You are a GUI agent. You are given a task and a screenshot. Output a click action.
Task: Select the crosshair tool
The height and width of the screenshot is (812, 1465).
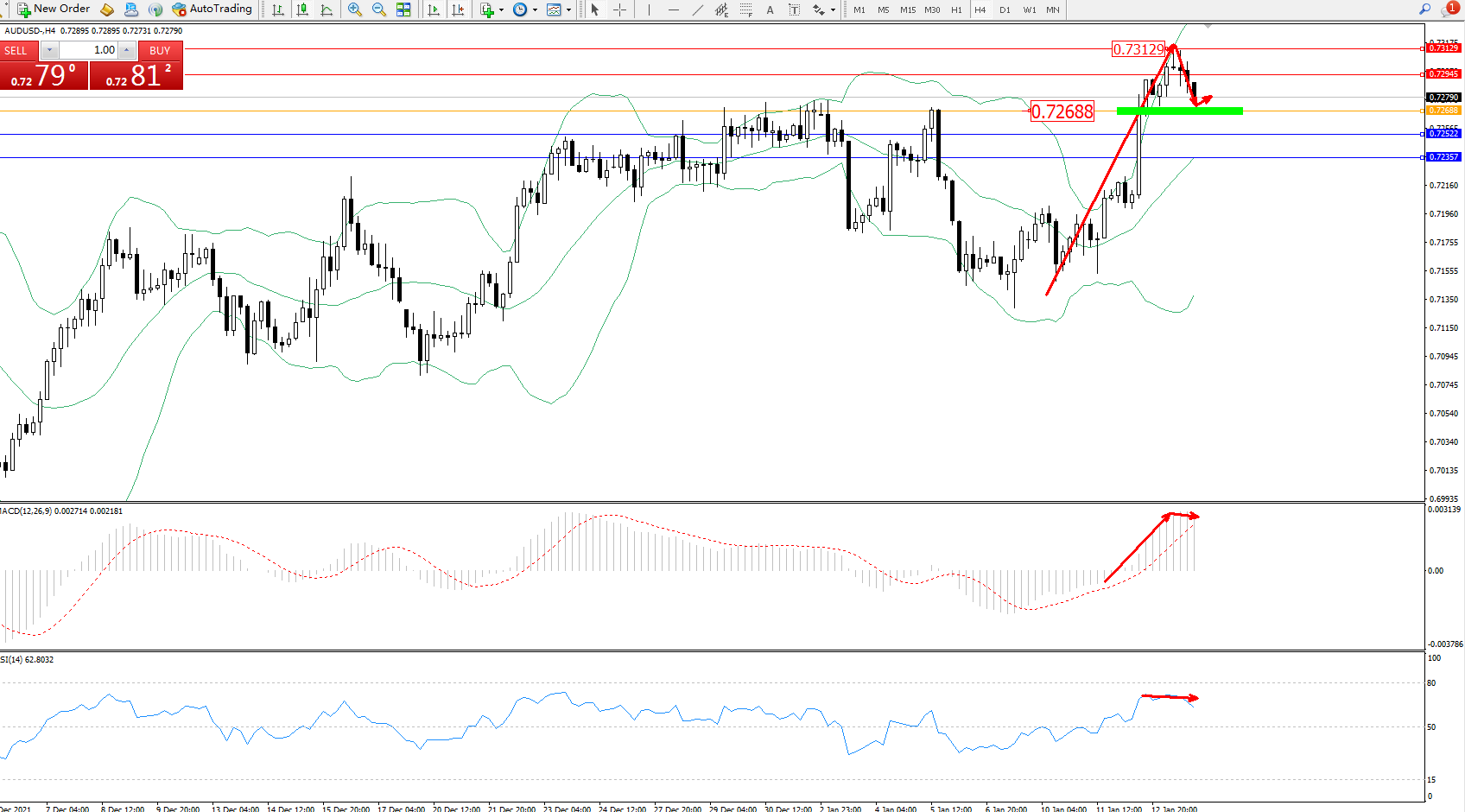click(x=619, y=10)
